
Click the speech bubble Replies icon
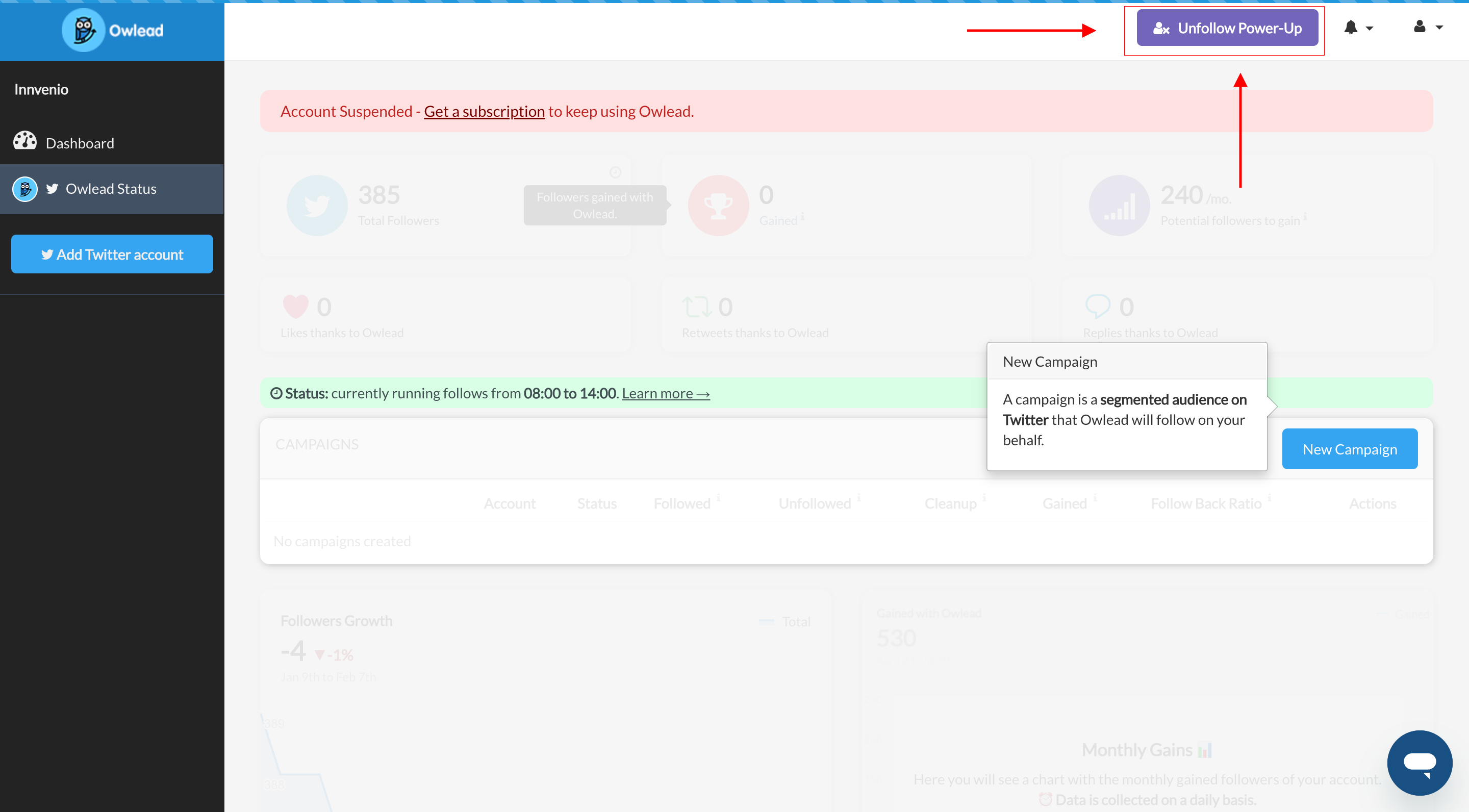coord(1097,306)
